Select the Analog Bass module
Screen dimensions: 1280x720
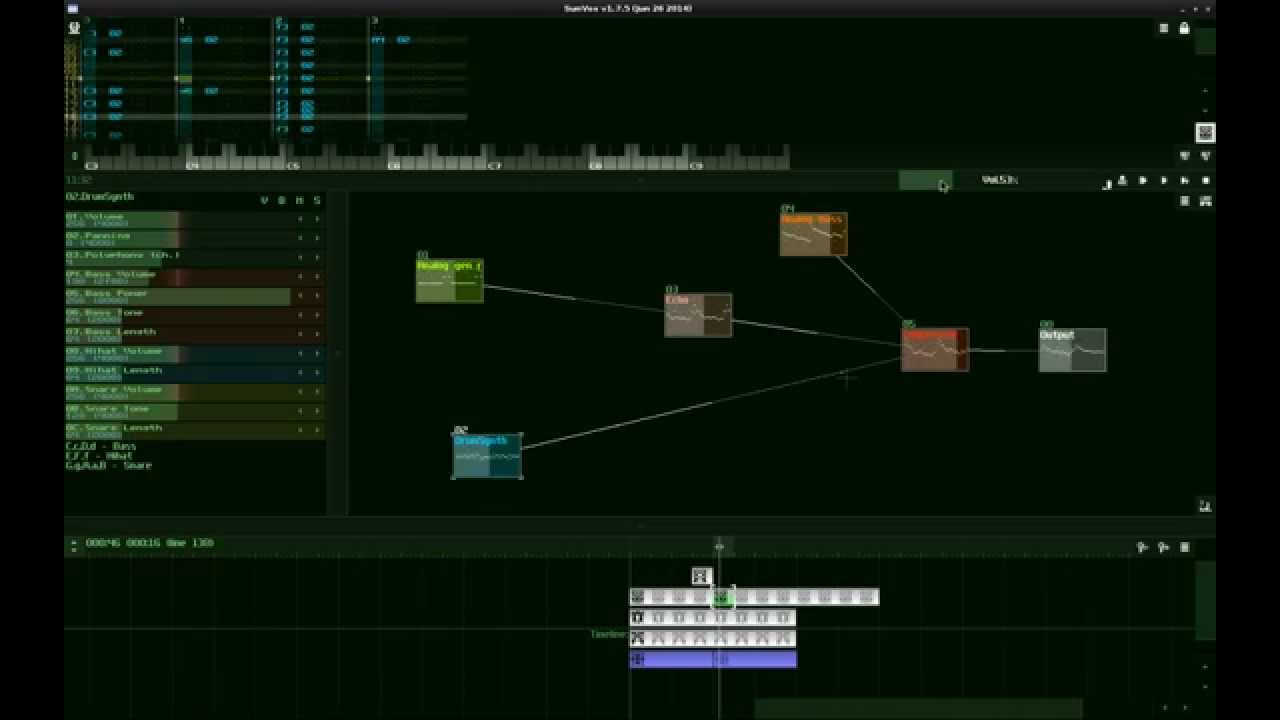pos(813,234)
